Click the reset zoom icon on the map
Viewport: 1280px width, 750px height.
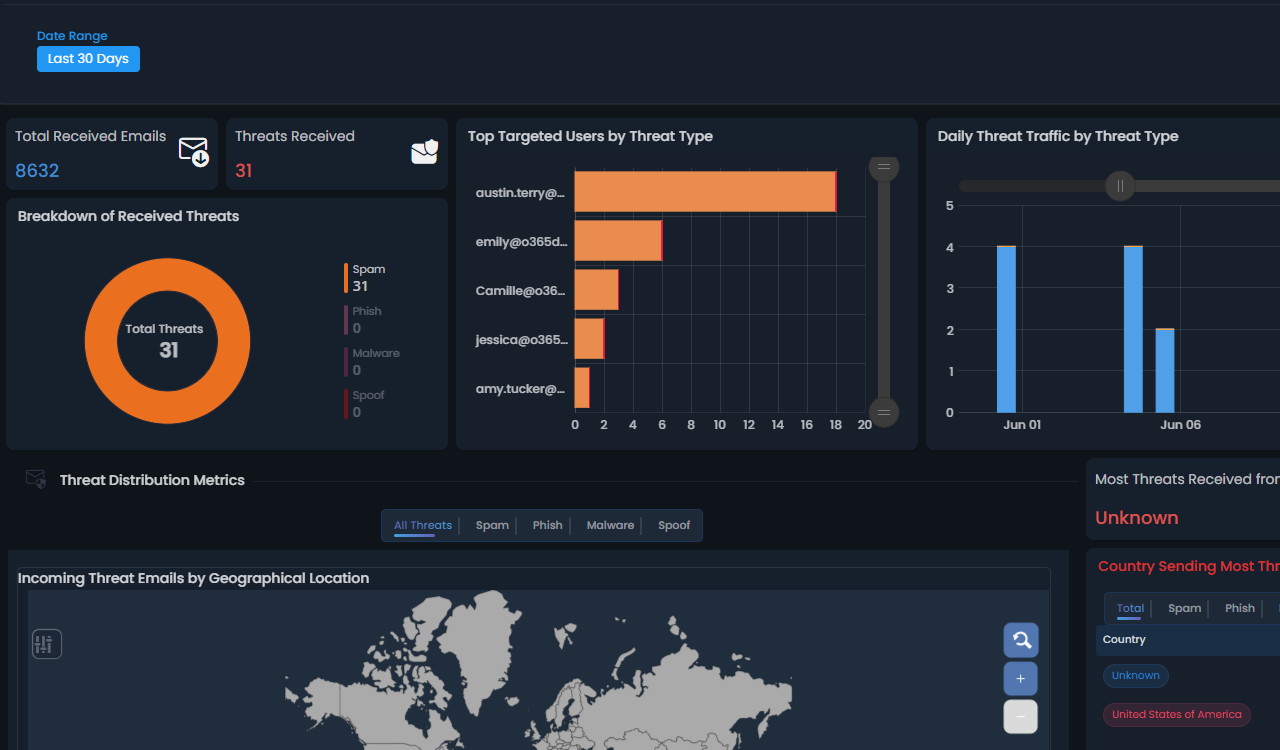(x=1020, y=639)
